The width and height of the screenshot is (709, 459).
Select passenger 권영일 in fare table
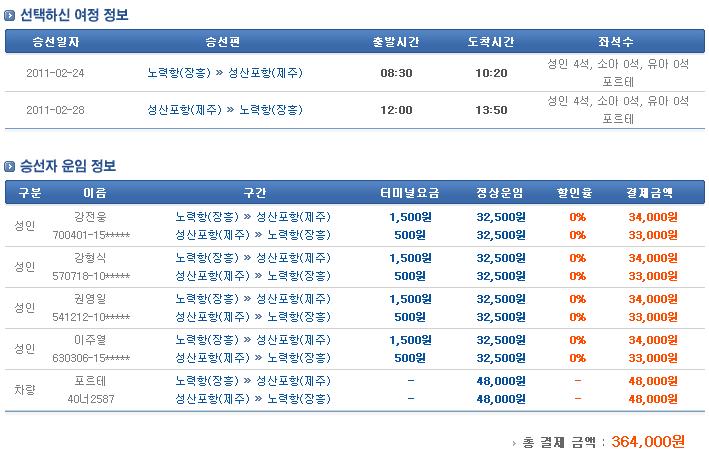pyautogui.click(x=90, y=299)
